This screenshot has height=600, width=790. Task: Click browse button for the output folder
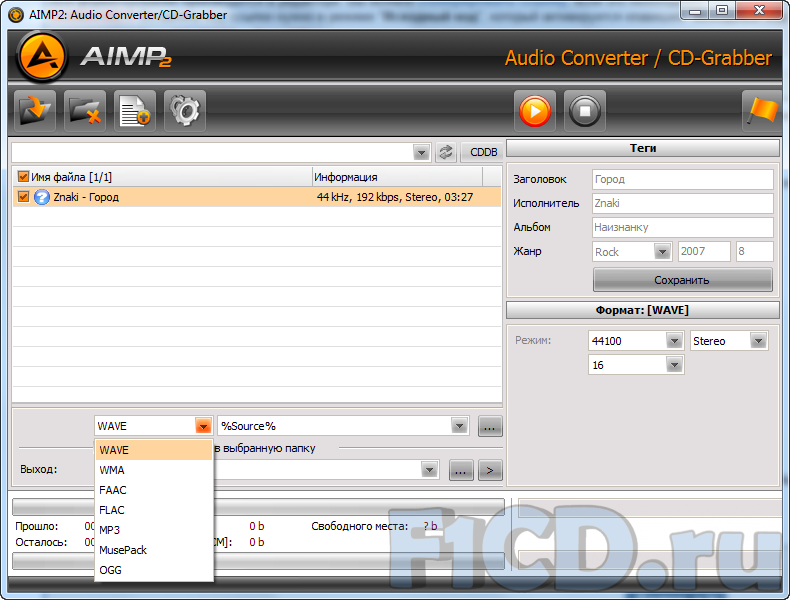tap(460, 471)
